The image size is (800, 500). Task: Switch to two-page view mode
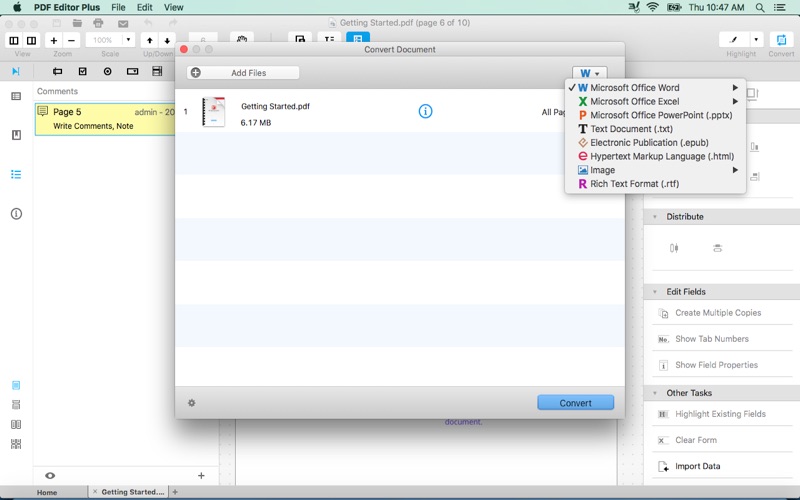16,424
